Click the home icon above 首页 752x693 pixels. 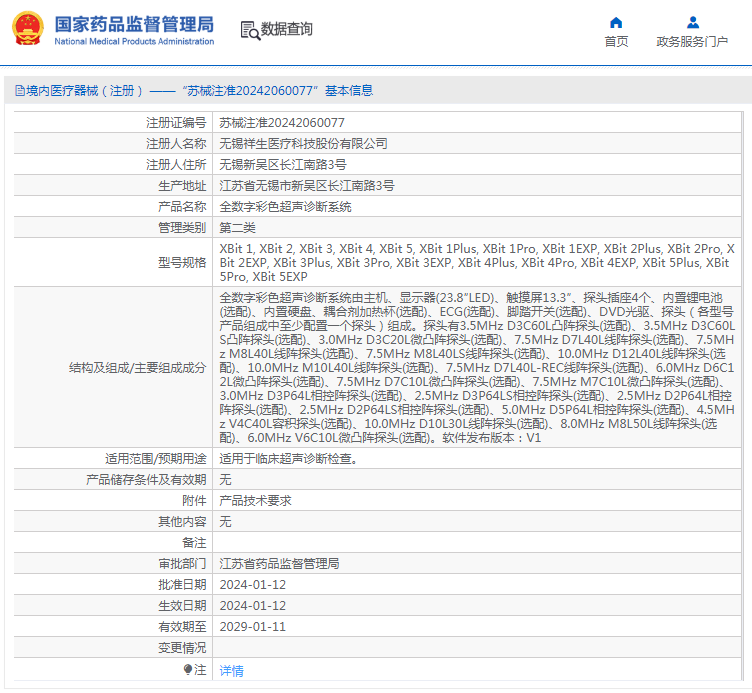(616, 22)
